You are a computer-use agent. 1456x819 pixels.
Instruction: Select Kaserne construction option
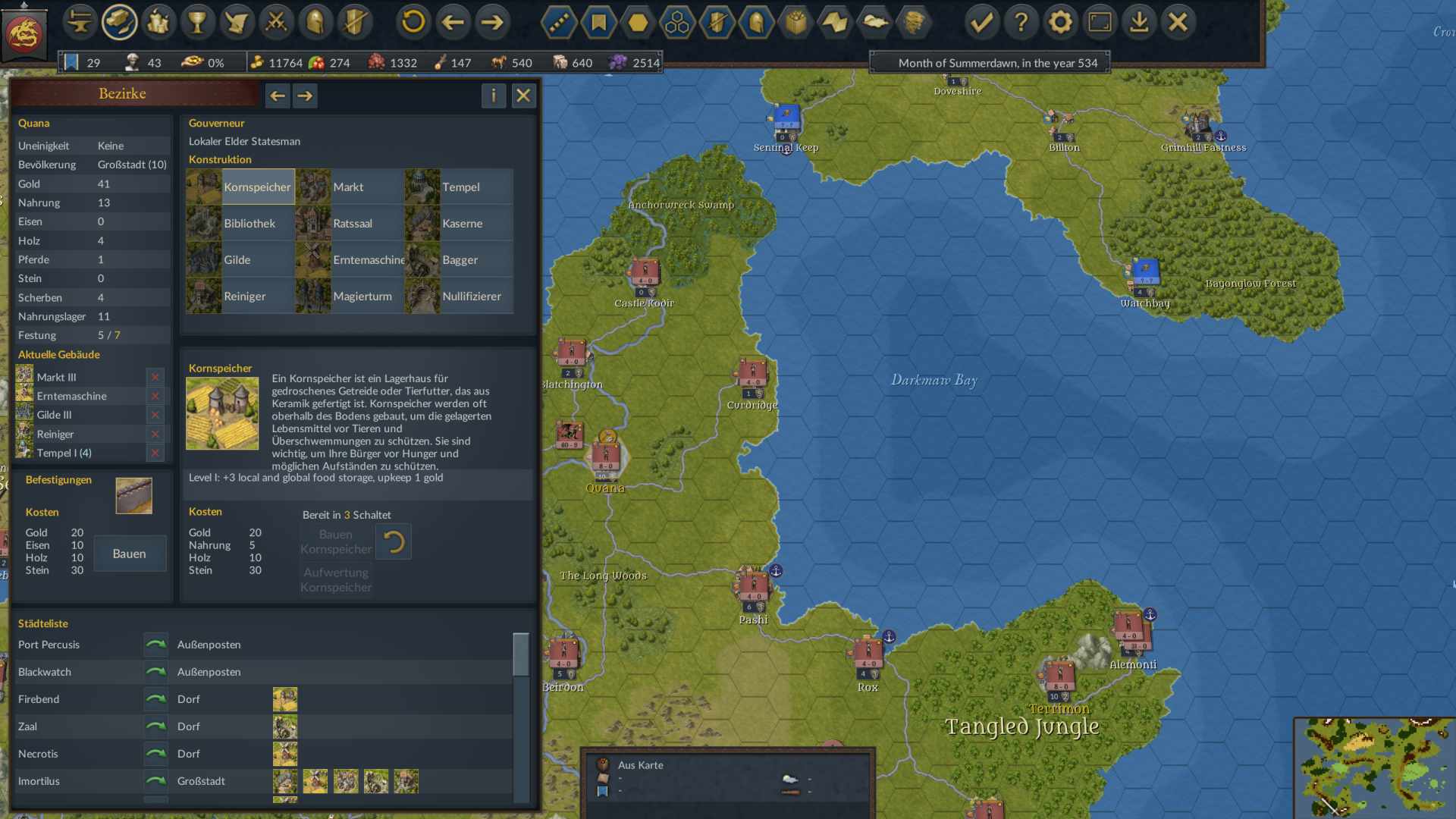click(x=459, y=223)
